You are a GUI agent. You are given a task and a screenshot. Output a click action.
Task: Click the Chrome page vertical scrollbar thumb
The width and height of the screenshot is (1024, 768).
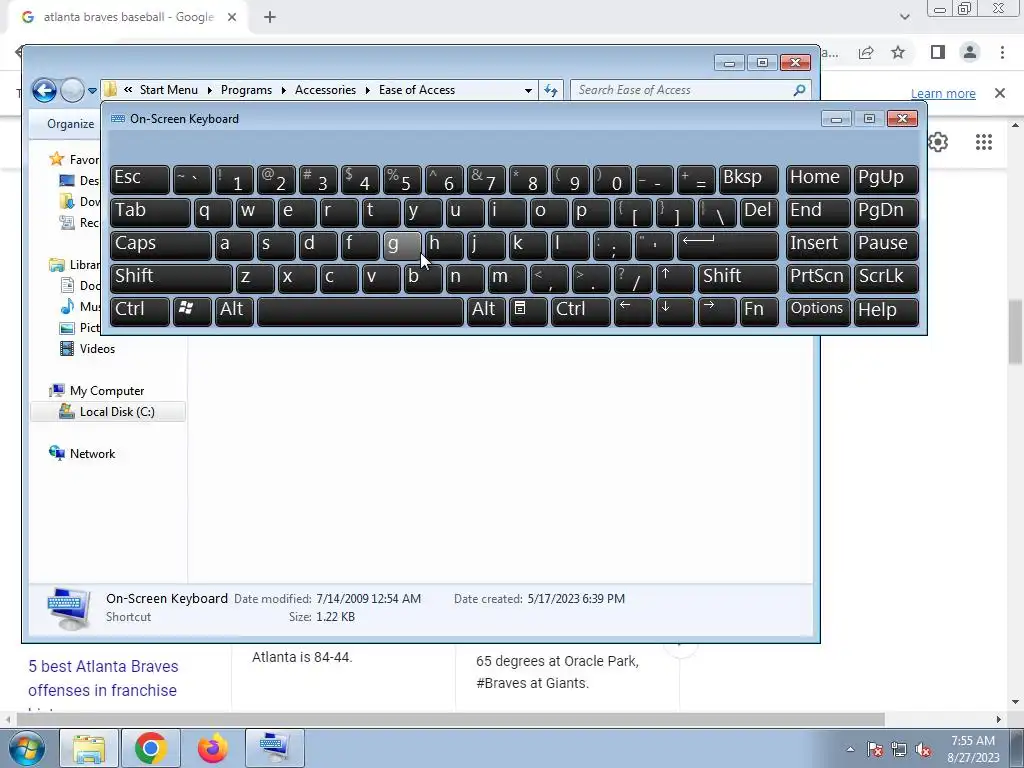1015,332
